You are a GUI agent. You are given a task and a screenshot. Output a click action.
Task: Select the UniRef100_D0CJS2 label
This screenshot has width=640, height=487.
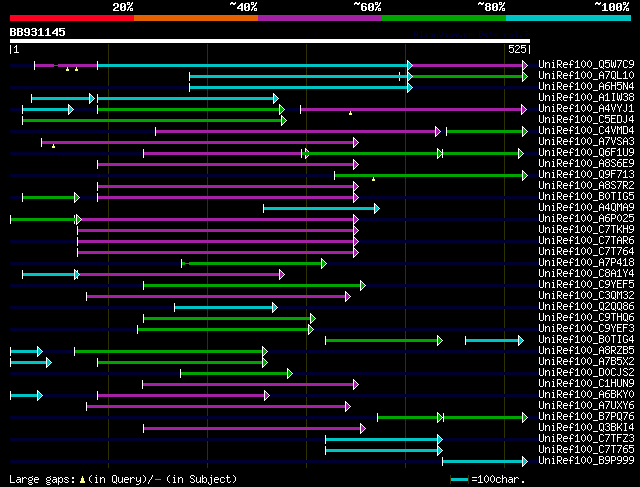point(586,373)
